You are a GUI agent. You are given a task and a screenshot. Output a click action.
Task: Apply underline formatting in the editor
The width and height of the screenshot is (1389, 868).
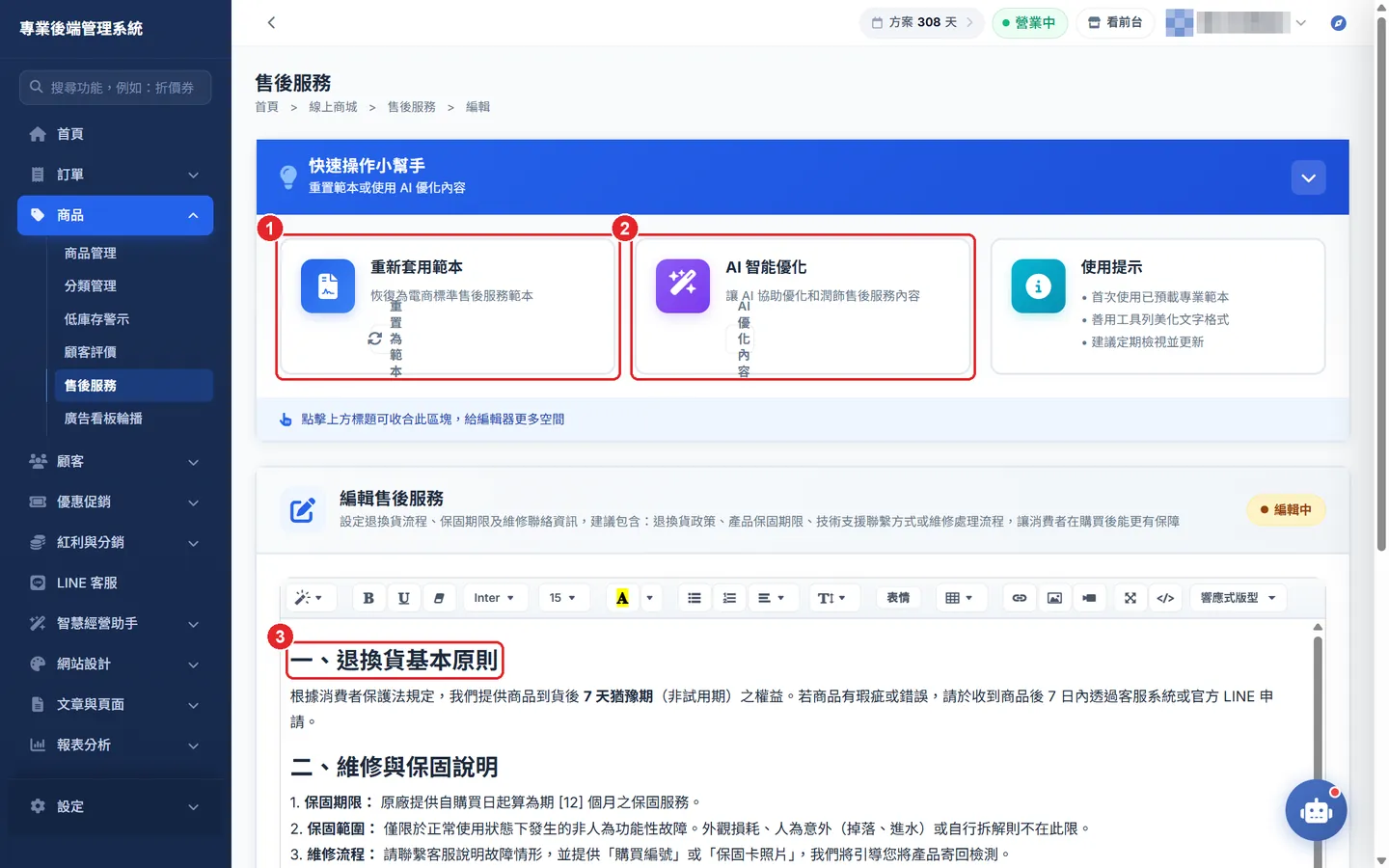(403, 598)
